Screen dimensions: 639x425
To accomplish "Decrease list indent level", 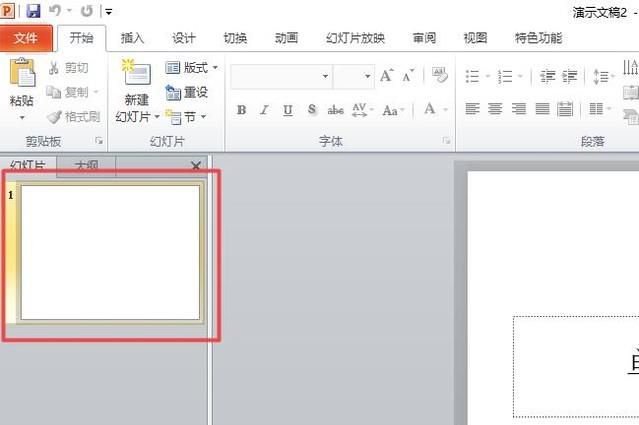I will [x=547, y=76].
